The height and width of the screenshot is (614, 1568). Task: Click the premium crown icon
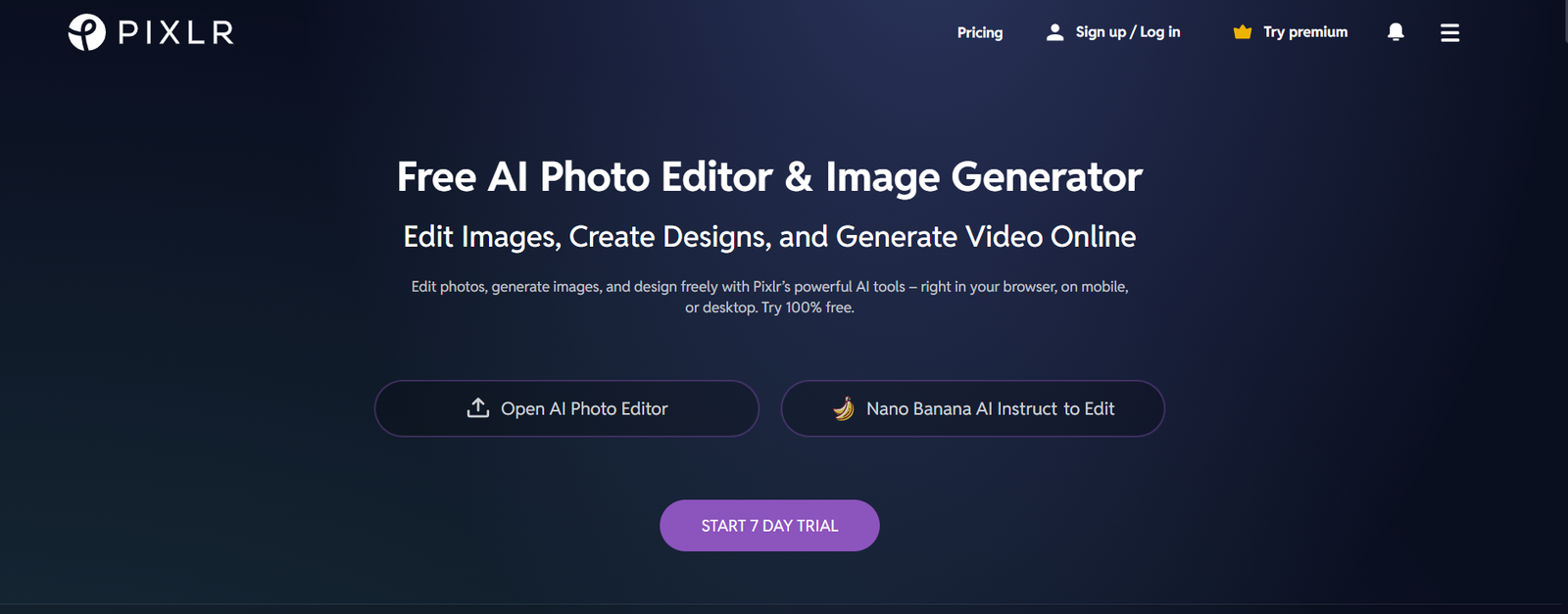coord(1243,32)
